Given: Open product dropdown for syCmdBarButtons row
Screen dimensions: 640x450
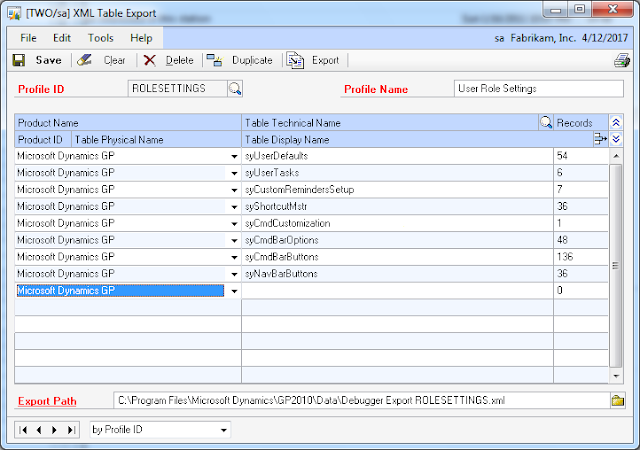Looking at the screenshot, I should [x=234, y=257].
